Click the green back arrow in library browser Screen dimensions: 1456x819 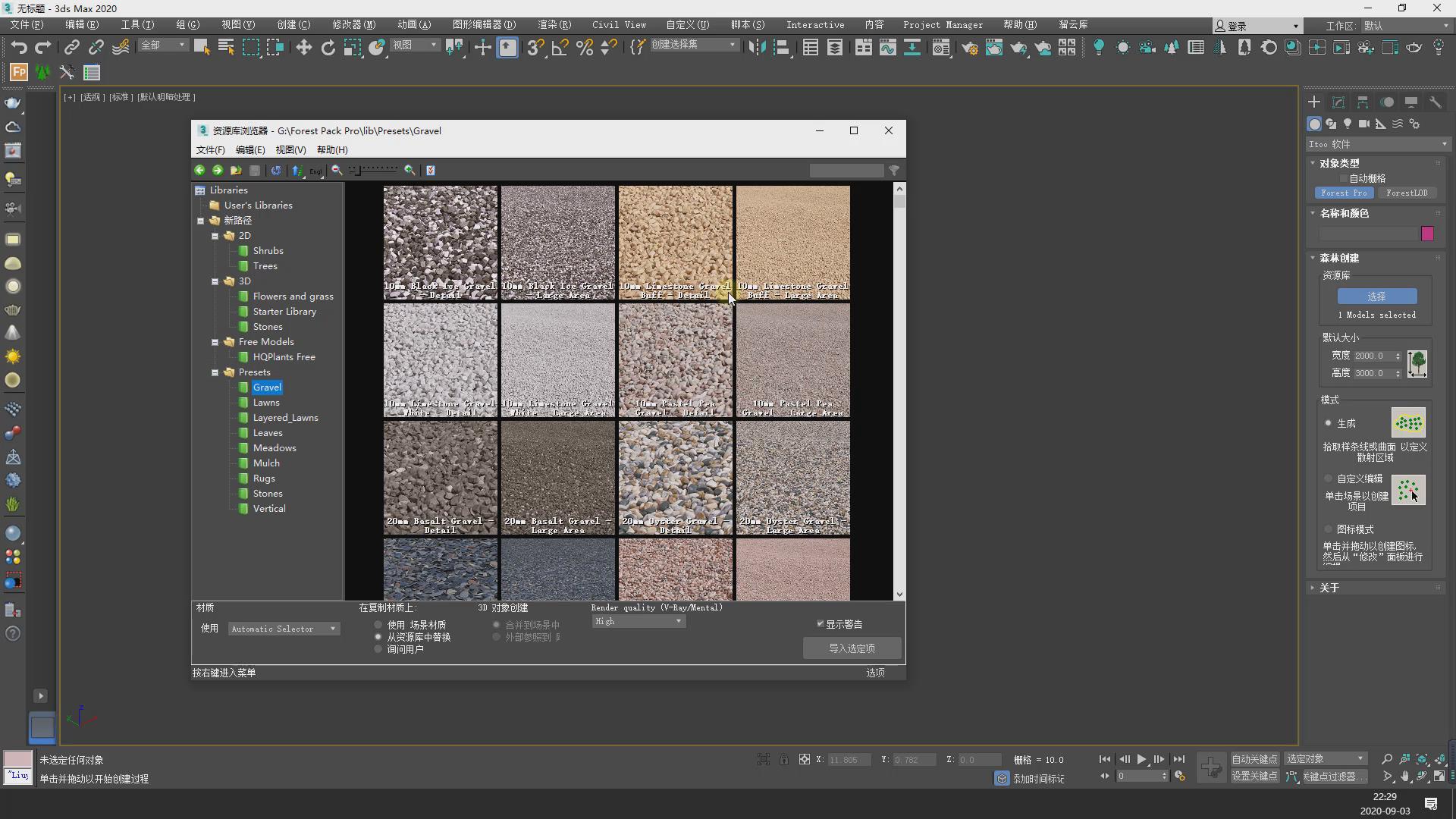coord(199,171)
